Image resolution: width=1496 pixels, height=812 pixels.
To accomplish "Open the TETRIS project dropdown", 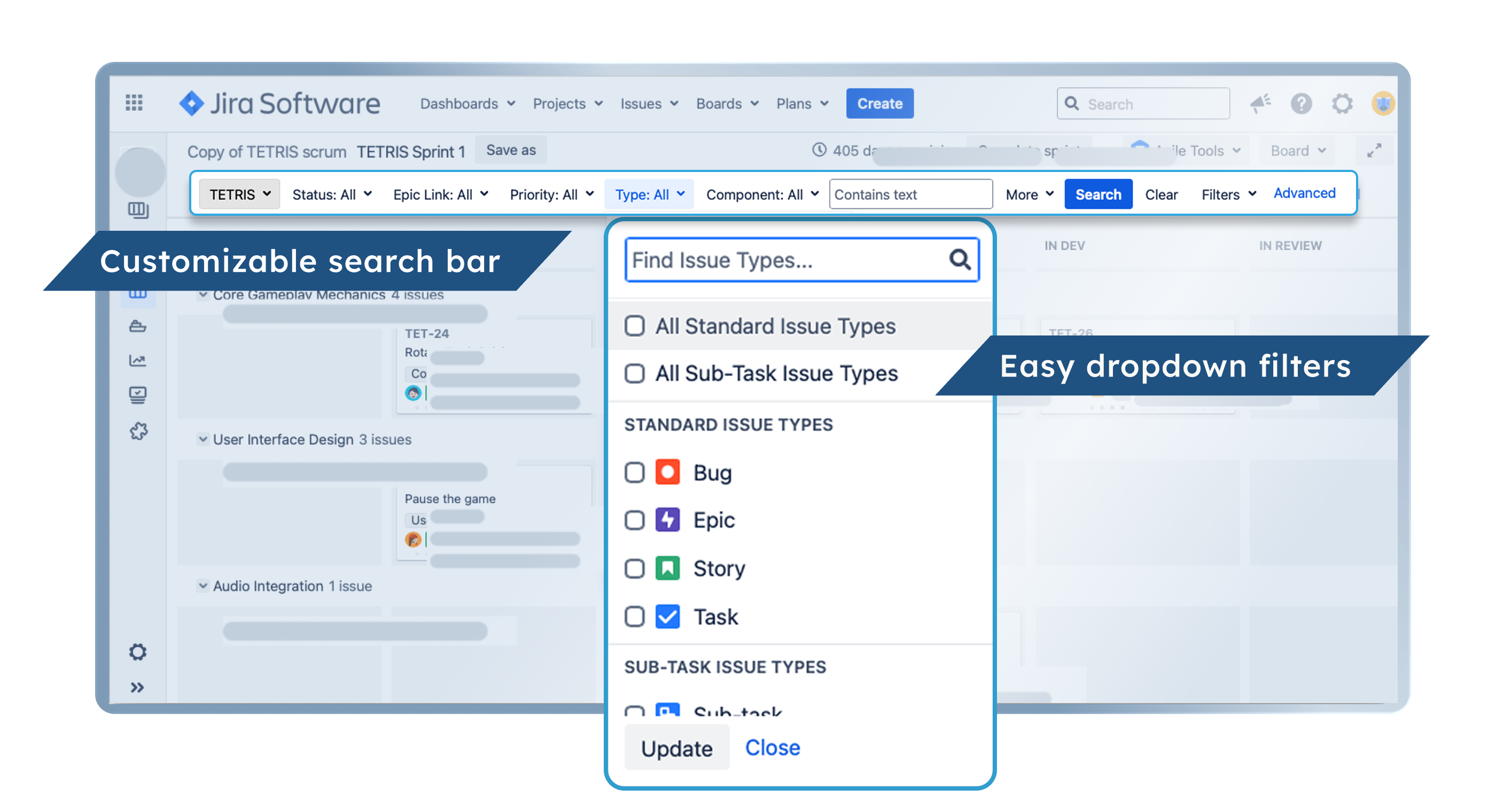I will coord(239,194).
